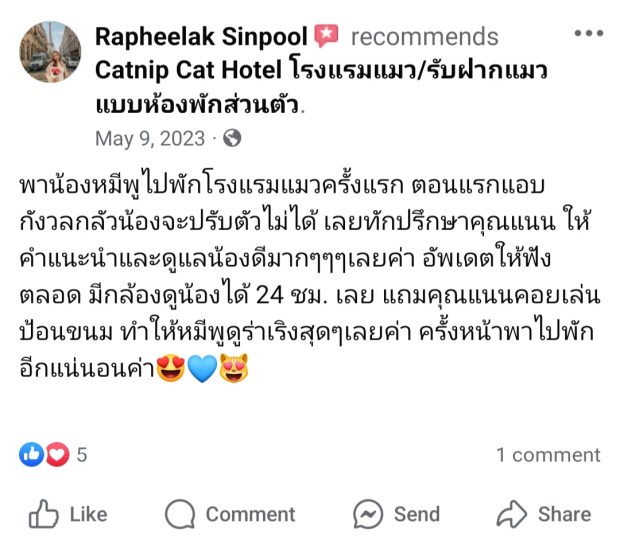Click the speech bubble Comment icon
The height and width of the screenshot is (549, 620).
(180, 514)
